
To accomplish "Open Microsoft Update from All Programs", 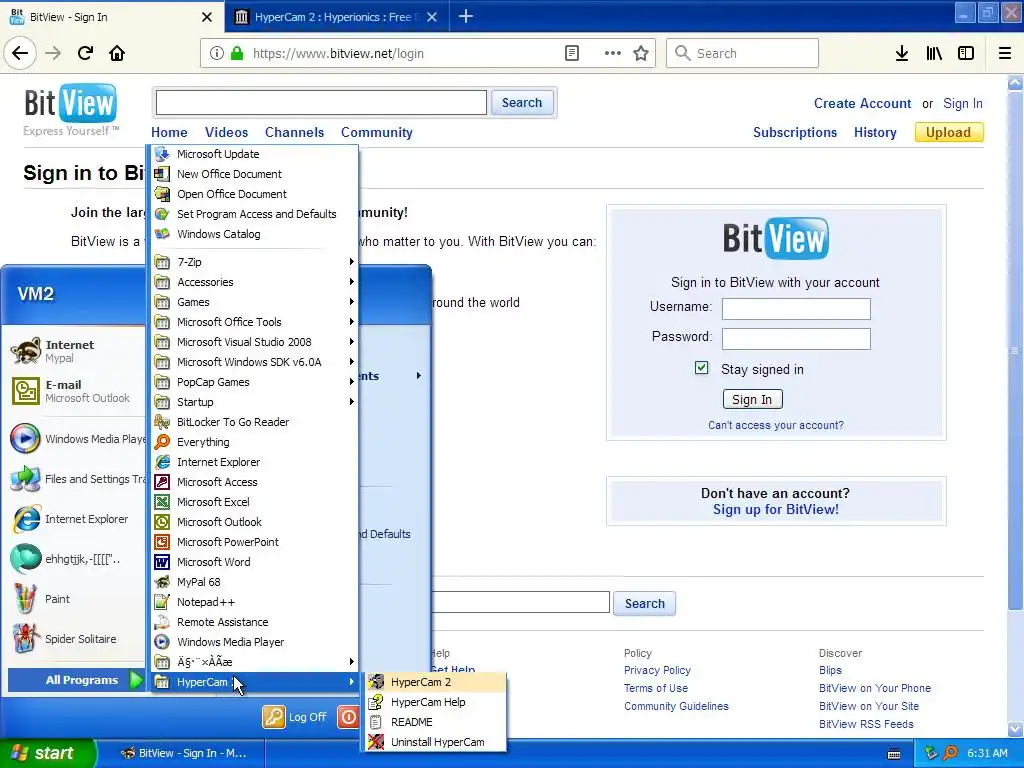I will pos(255,154).
